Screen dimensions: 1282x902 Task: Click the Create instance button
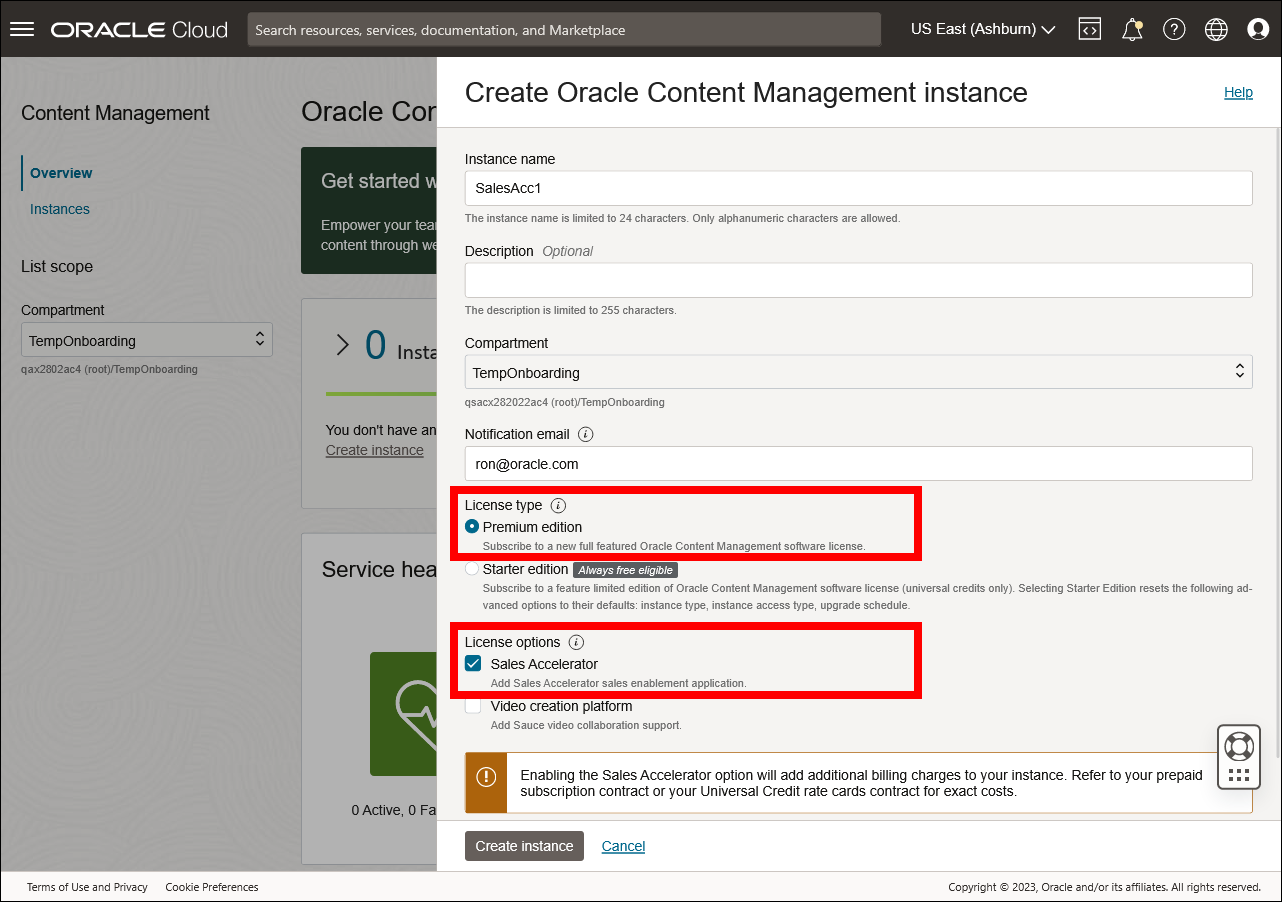coord(524,845)
